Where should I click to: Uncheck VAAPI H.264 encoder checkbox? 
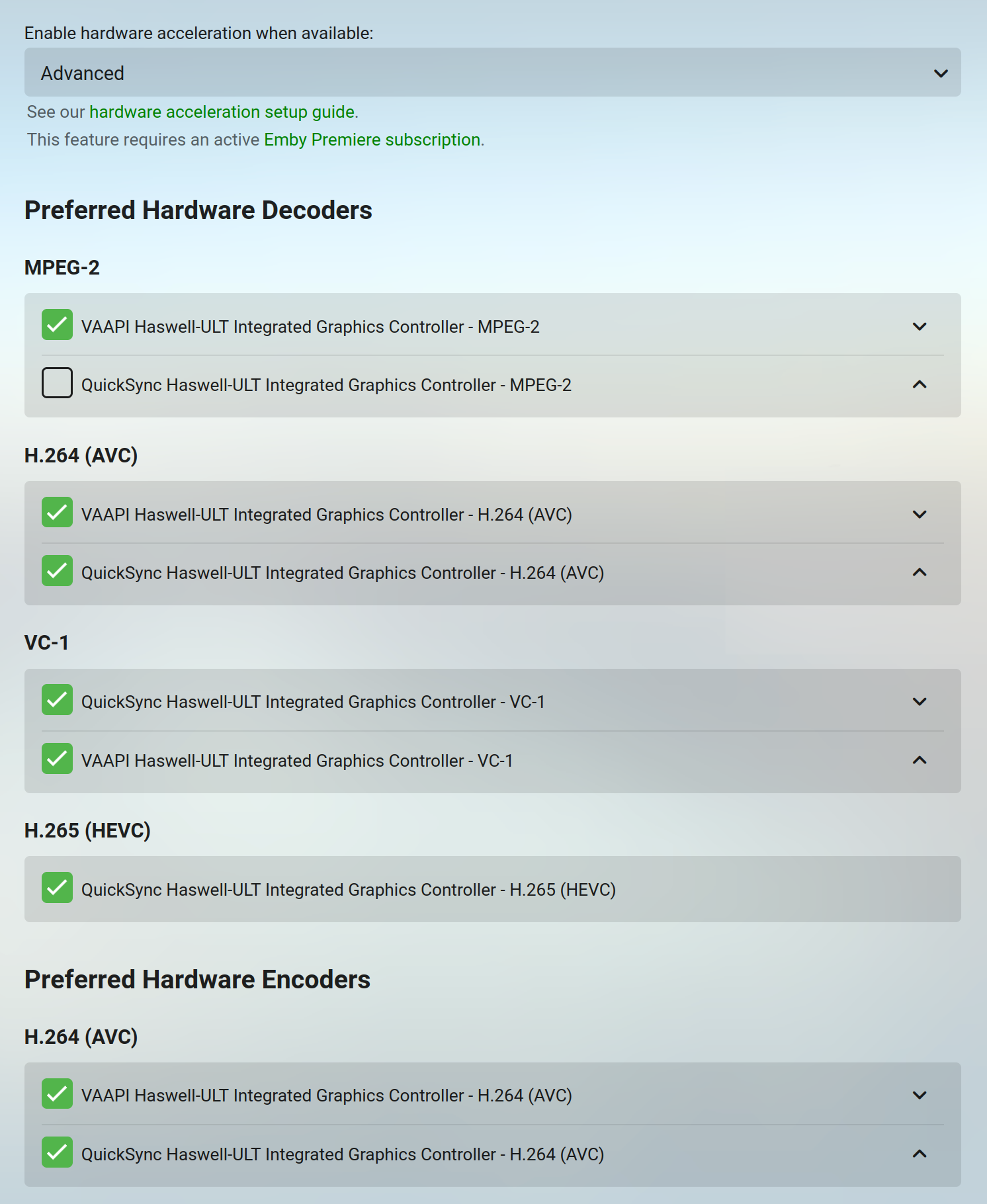(57, 1094)
